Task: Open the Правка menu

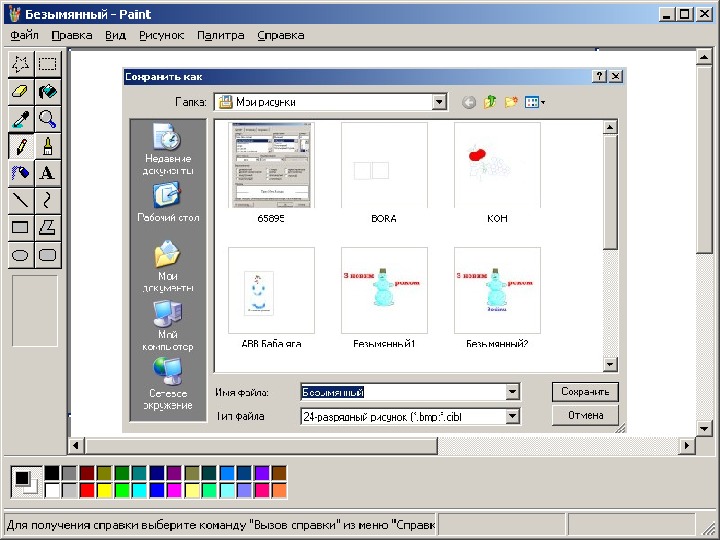Action: (72, 35)
